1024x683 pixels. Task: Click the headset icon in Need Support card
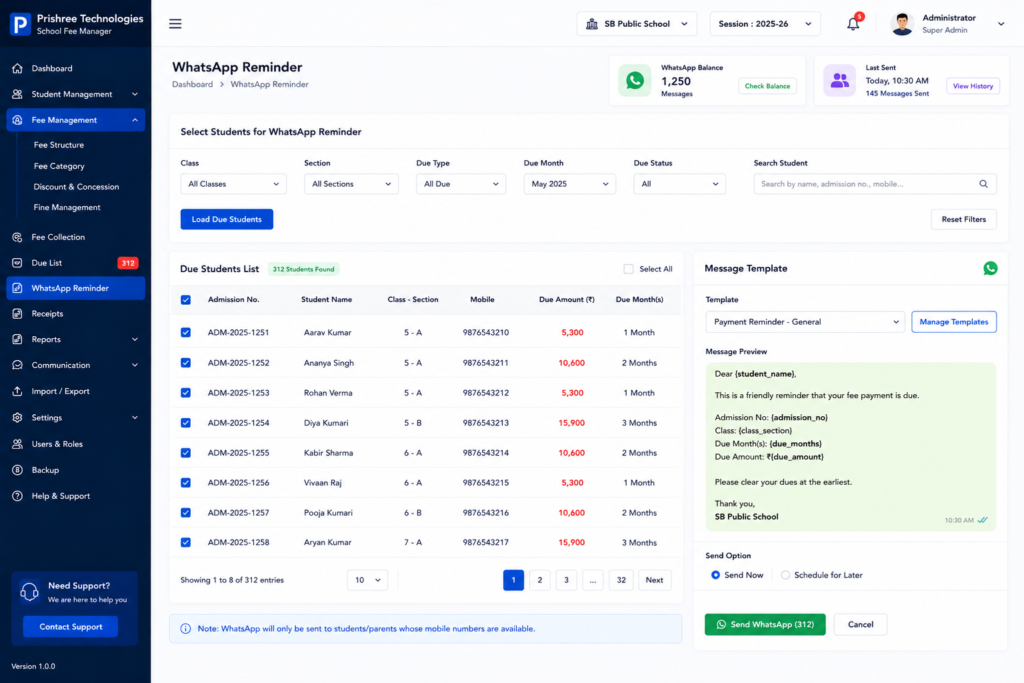tap(29, 592)
